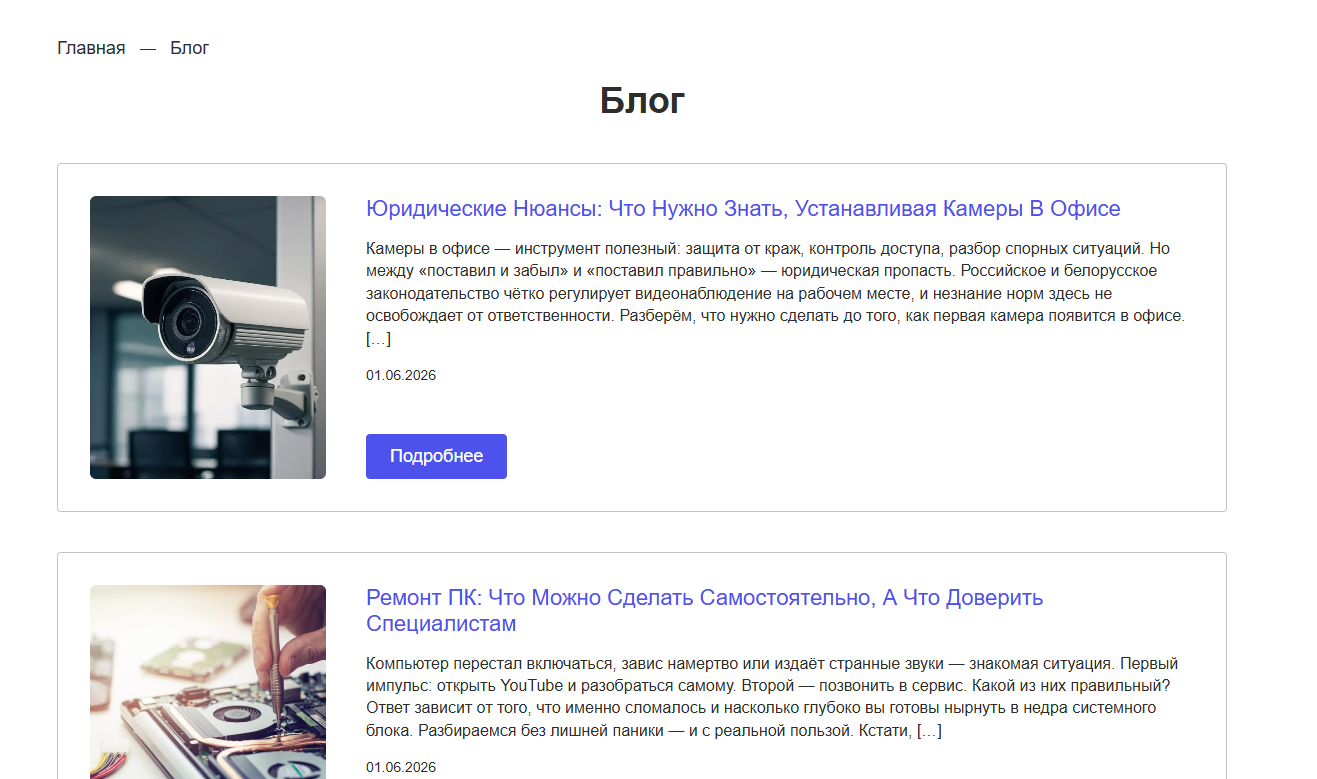This screenshot has height=779, width=1317.
Task: Click the 01.06.2026 date under the camera article
Action: (401, 376)
